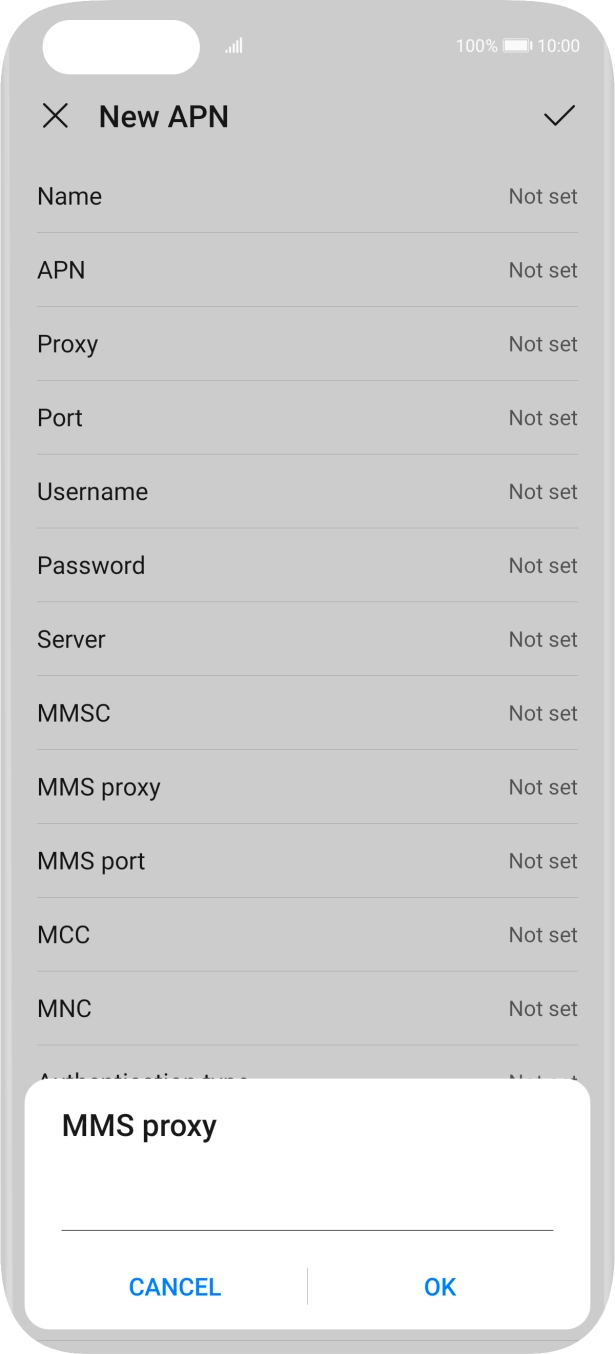Confirm the MMS proxy entry with OK

coord(440,1288)
